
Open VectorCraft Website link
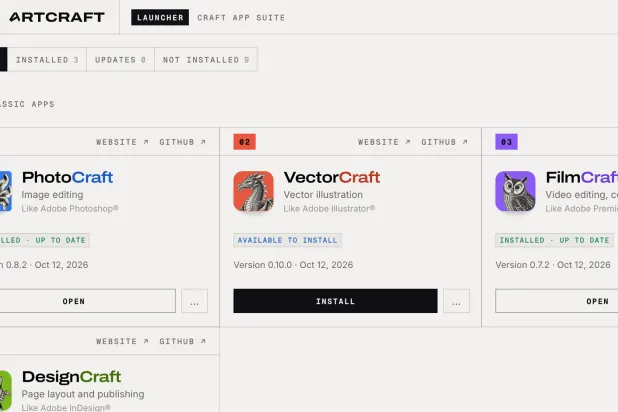tap(384, 142)
